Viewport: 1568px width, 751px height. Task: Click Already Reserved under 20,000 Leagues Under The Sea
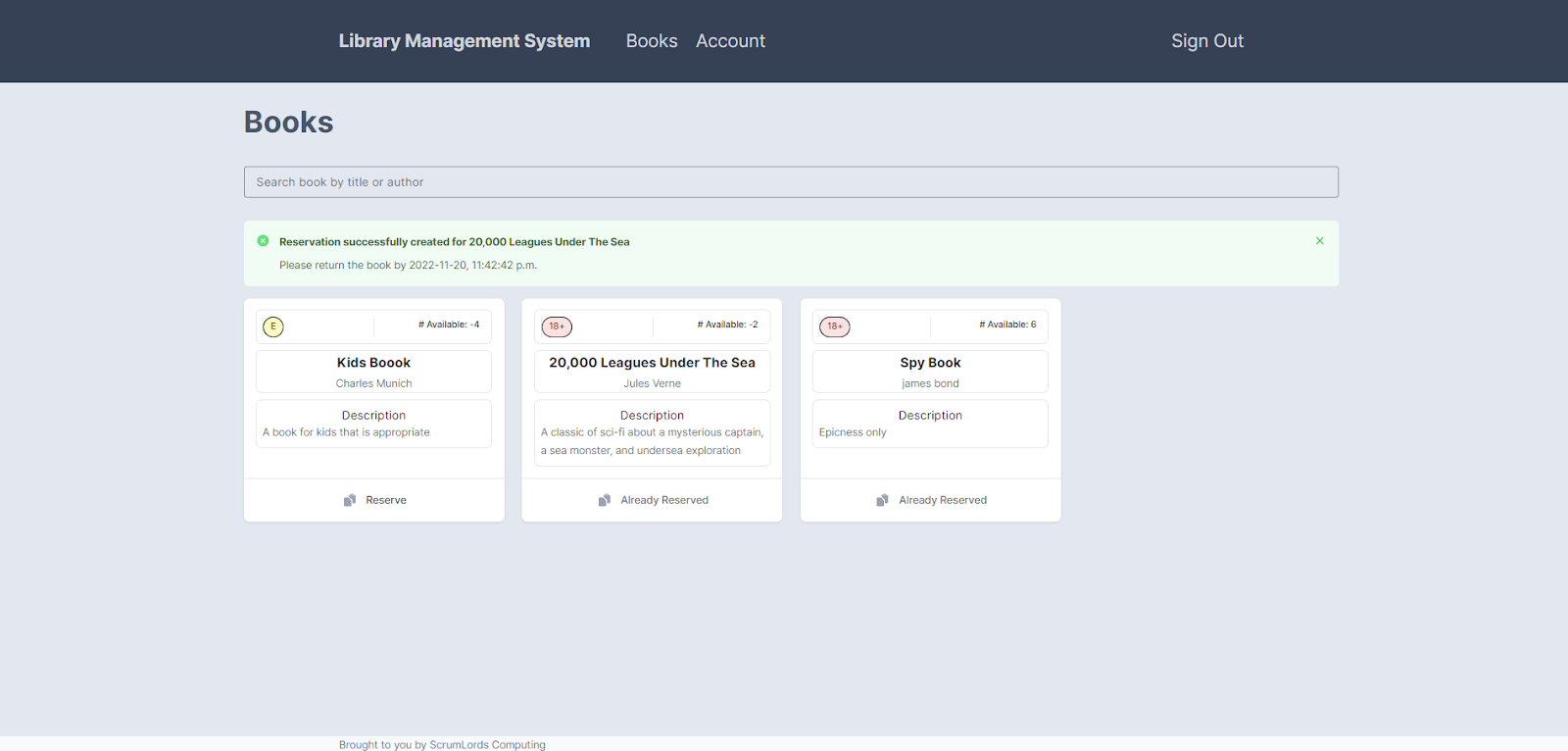click(653, 500)
